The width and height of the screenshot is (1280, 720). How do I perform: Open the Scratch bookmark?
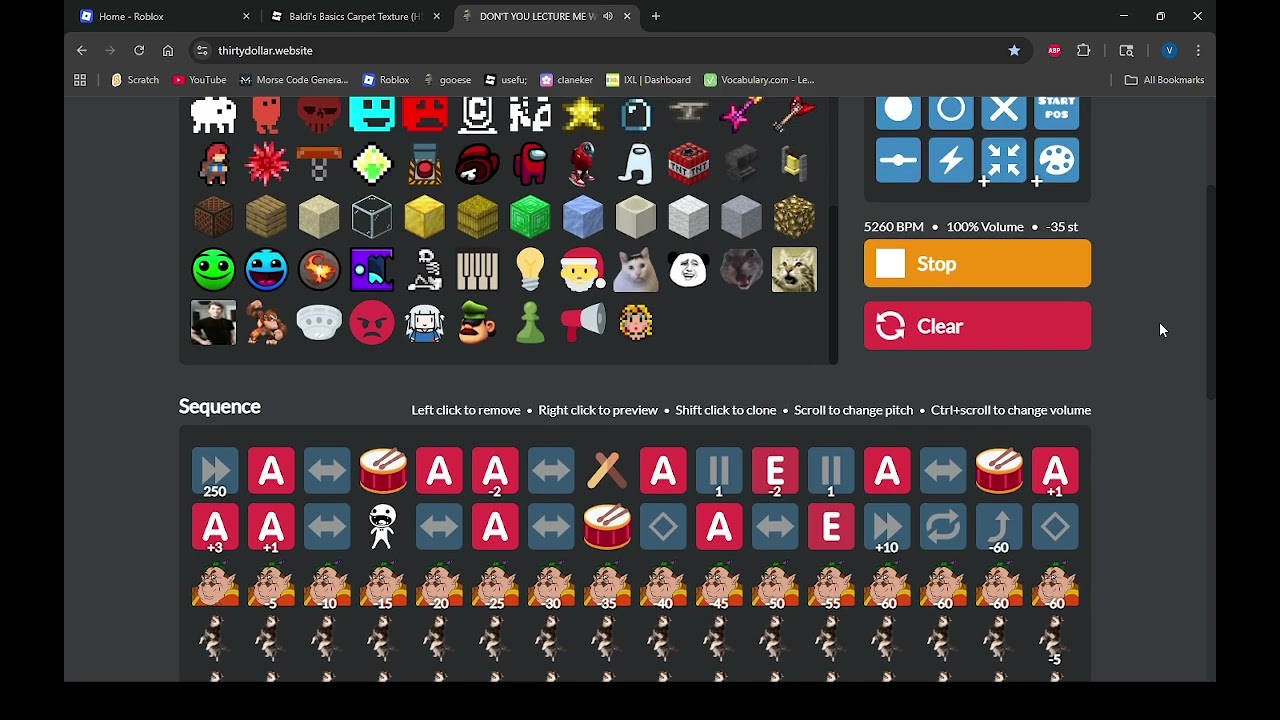[135, 80]
